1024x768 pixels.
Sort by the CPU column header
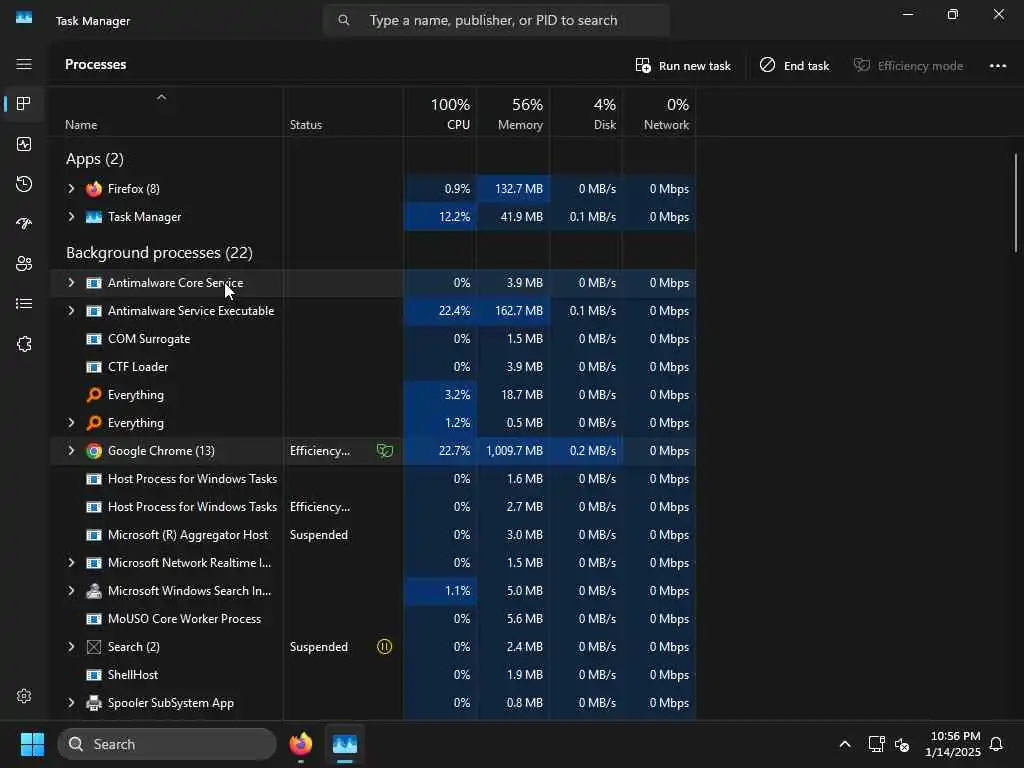click(440, 114)
